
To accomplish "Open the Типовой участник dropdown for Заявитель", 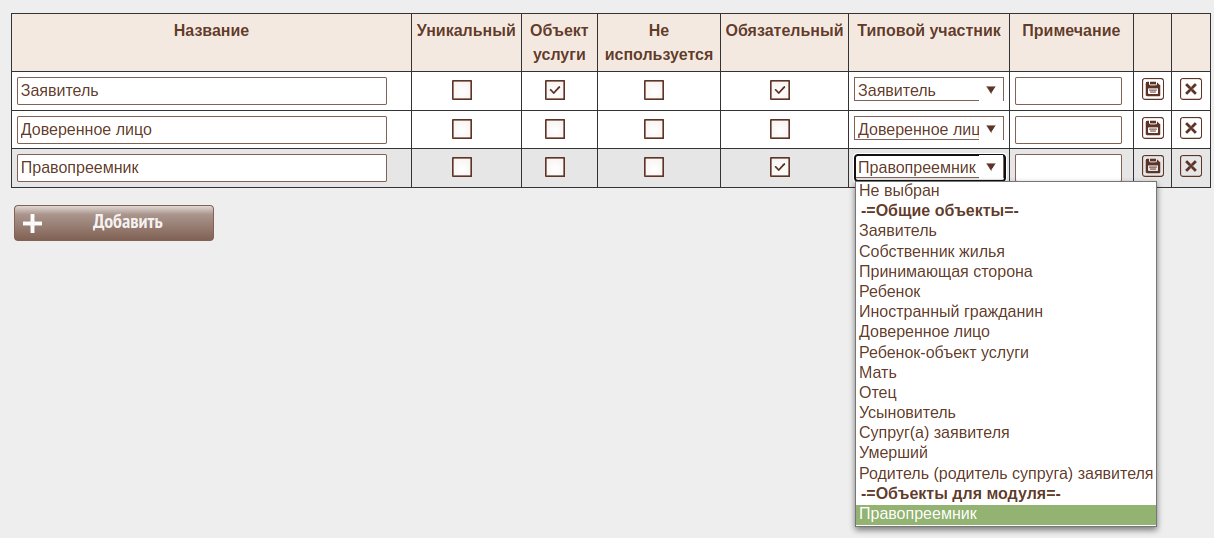I will click(929, 90).
